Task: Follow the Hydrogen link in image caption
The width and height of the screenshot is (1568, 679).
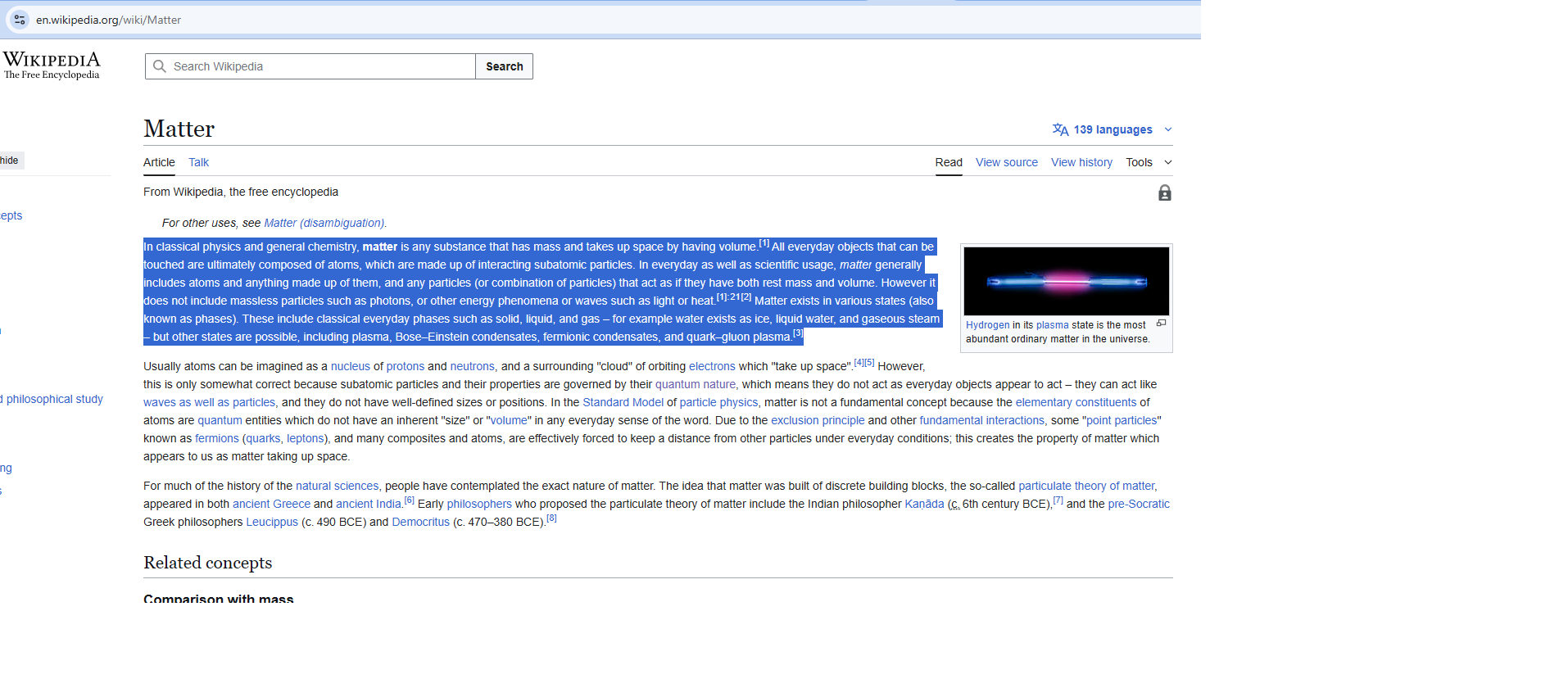Action: point(988,325)
